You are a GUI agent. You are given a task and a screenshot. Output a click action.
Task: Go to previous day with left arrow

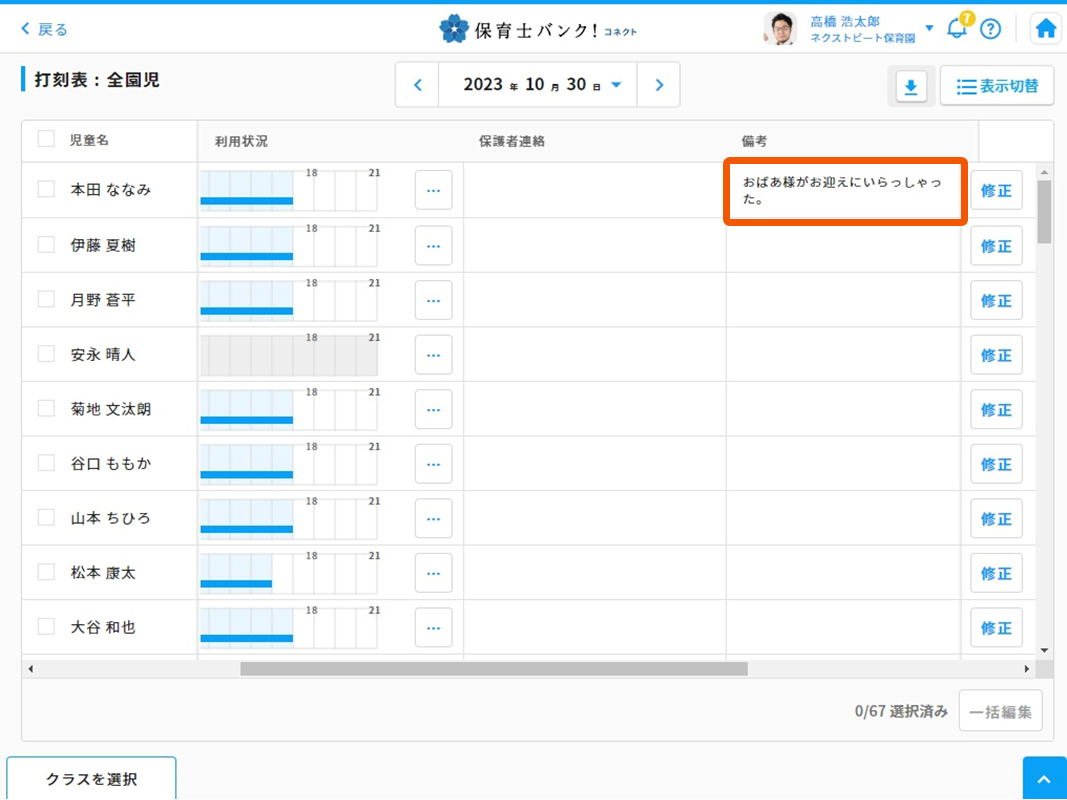click(x=419, y=85)
